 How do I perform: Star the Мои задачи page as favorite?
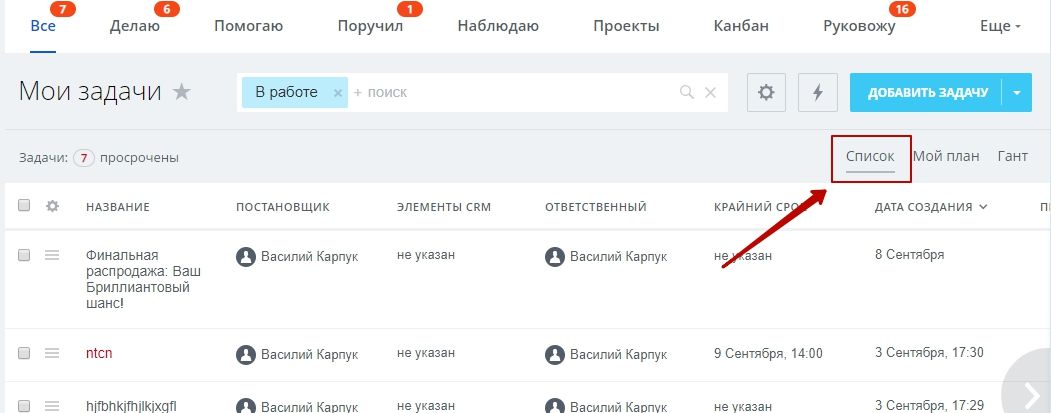click(x=182, y=91)
